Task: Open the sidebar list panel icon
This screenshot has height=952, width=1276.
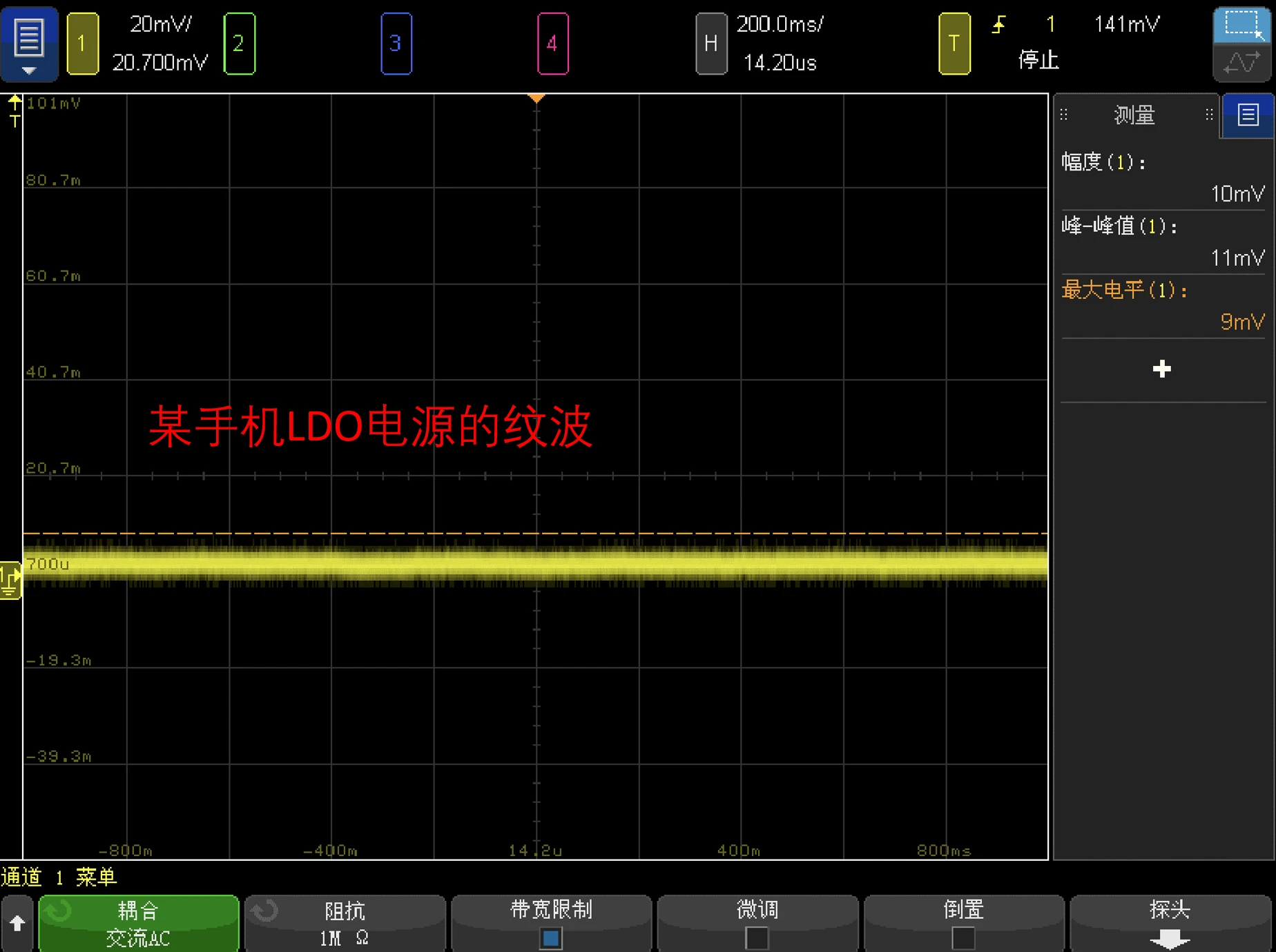Action: [1248, 115]
